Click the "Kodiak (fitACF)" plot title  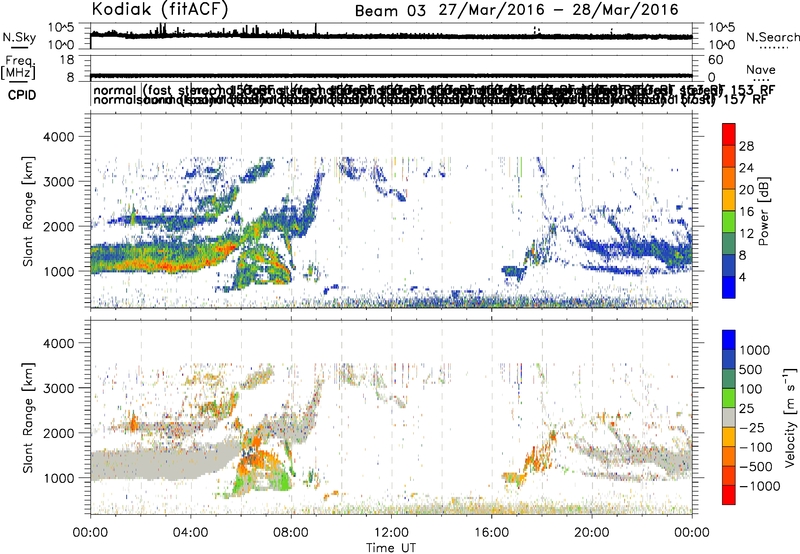click(x=160, y=10)
